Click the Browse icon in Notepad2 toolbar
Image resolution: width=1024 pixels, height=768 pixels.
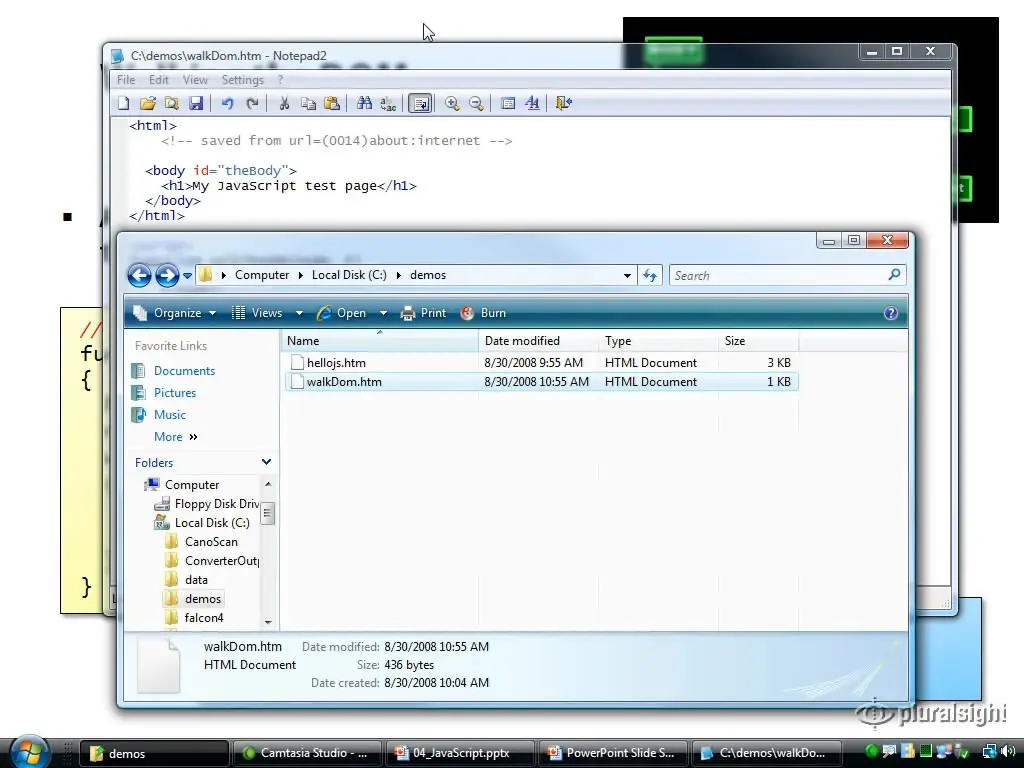pyautogui.click(x=172, y=103)
